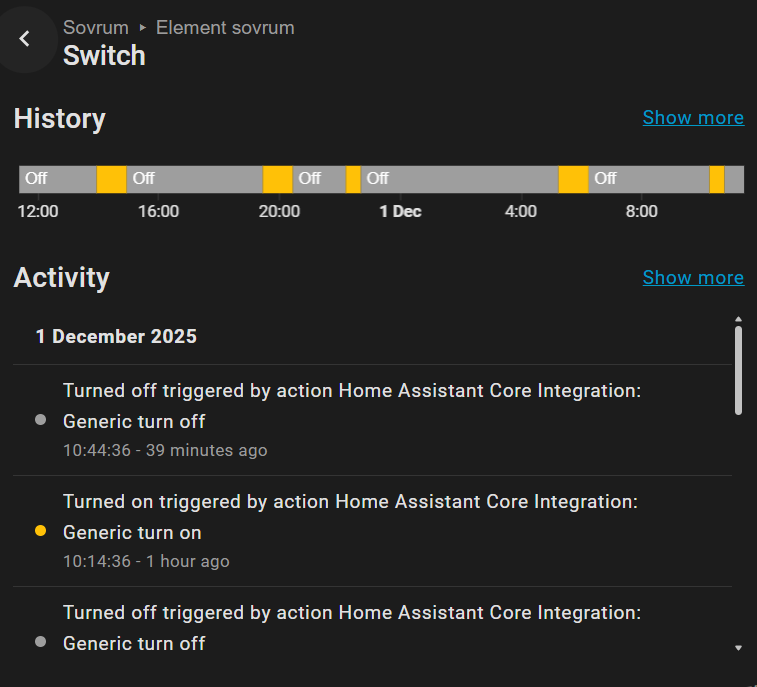Click the breadcrumb separator triangle after Sovrum
Image resolution: width=757 pixels, height=687 pixels.
click(x=143, y=28)
